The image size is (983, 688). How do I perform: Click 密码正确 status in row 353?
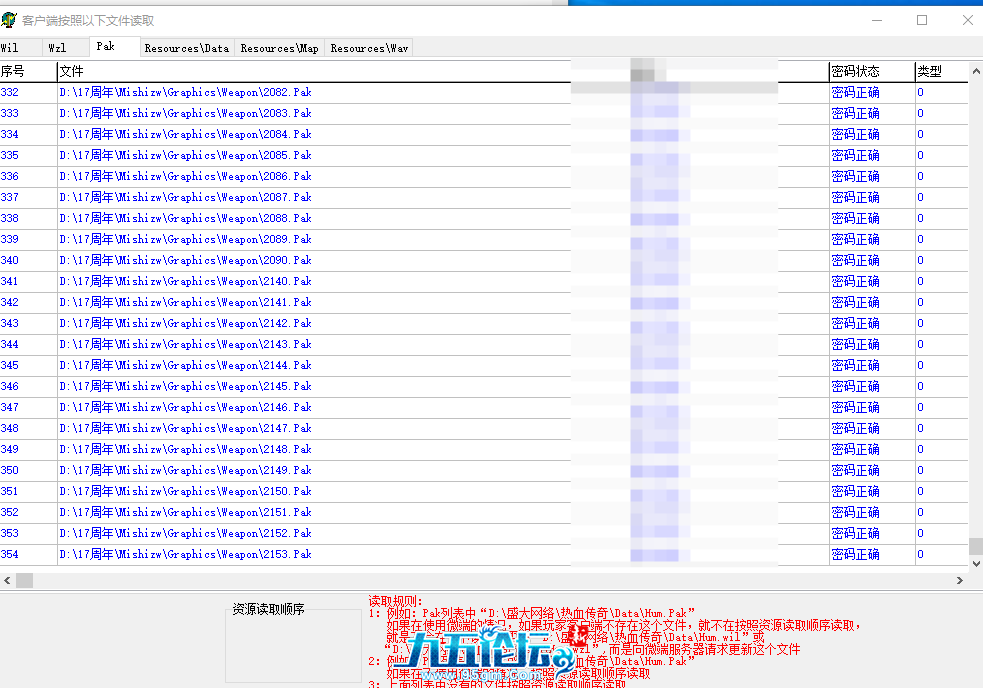click(855, 534)
